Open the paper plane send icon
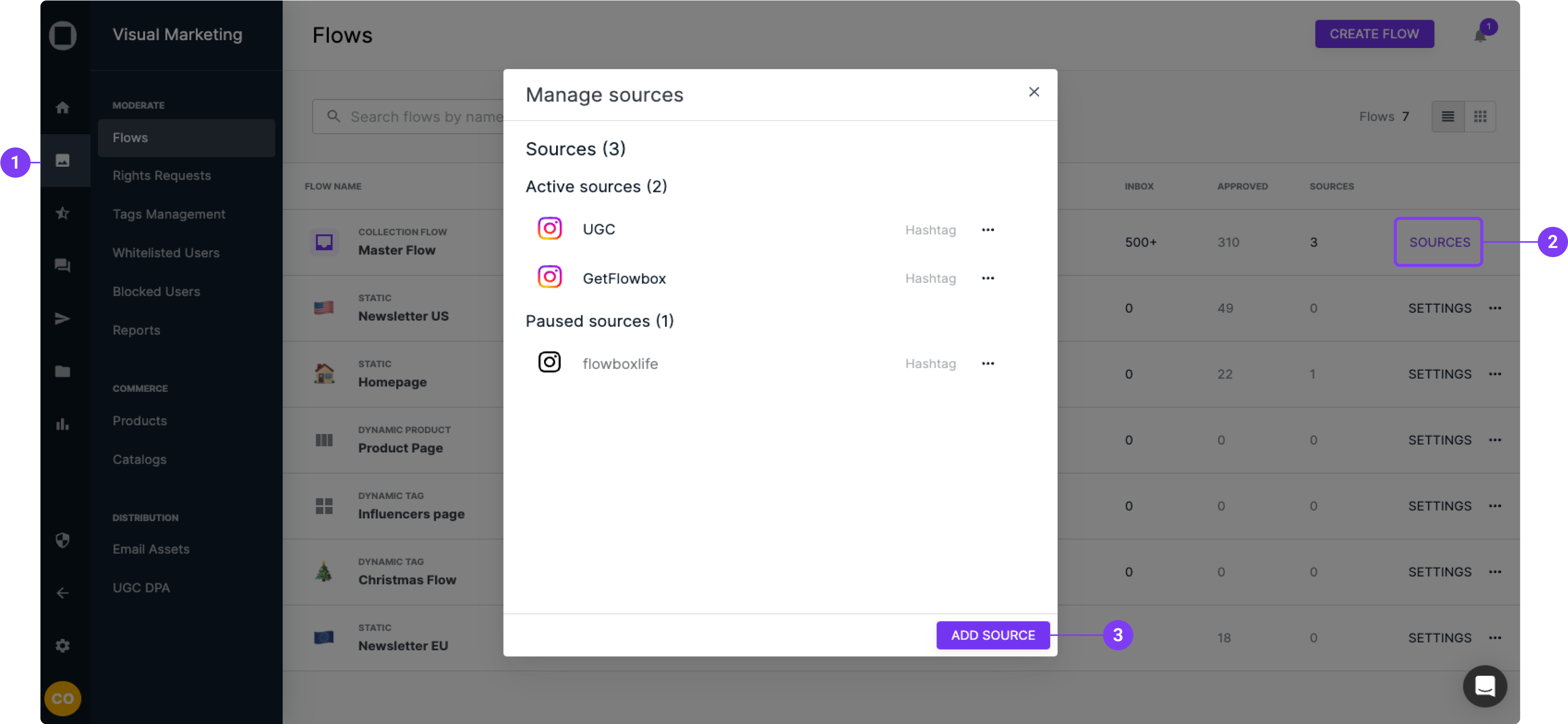Image resolution: width=1568 pixels, height=724 pixels. coord(62,318)
